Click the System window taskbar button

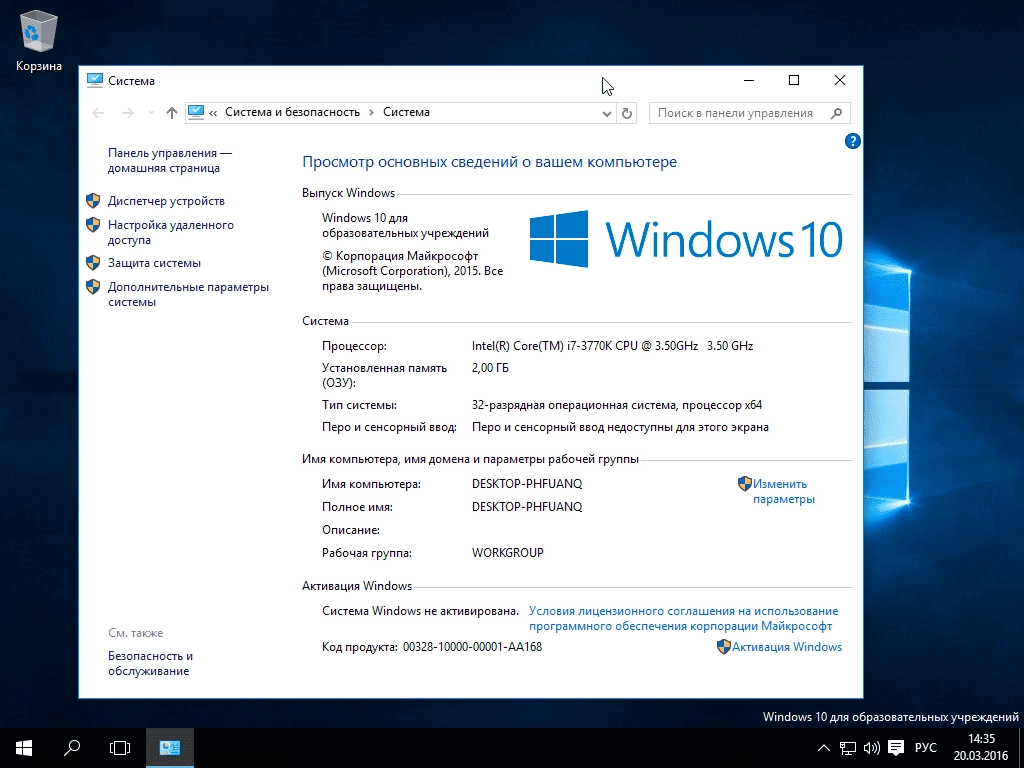click(x=170, y=748)
